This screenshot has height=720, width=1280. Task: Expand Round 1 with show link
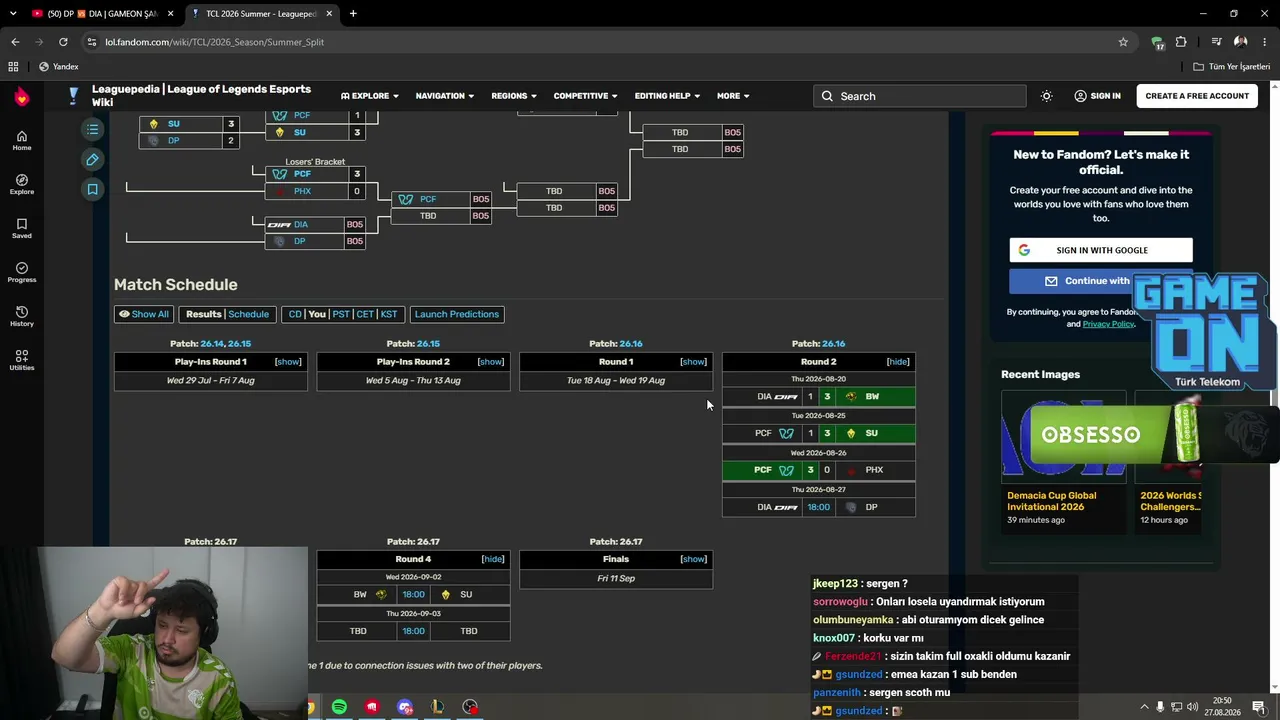click(693, 362)
